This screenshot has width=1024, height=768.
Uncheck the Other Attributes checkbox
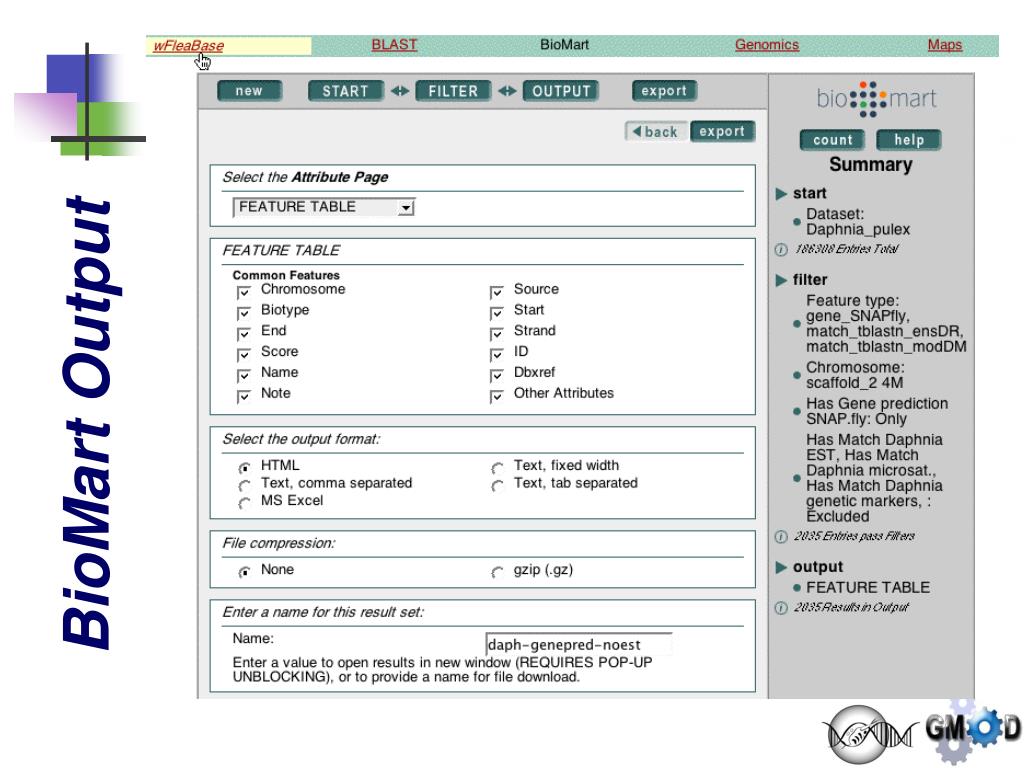click(497, 396)
